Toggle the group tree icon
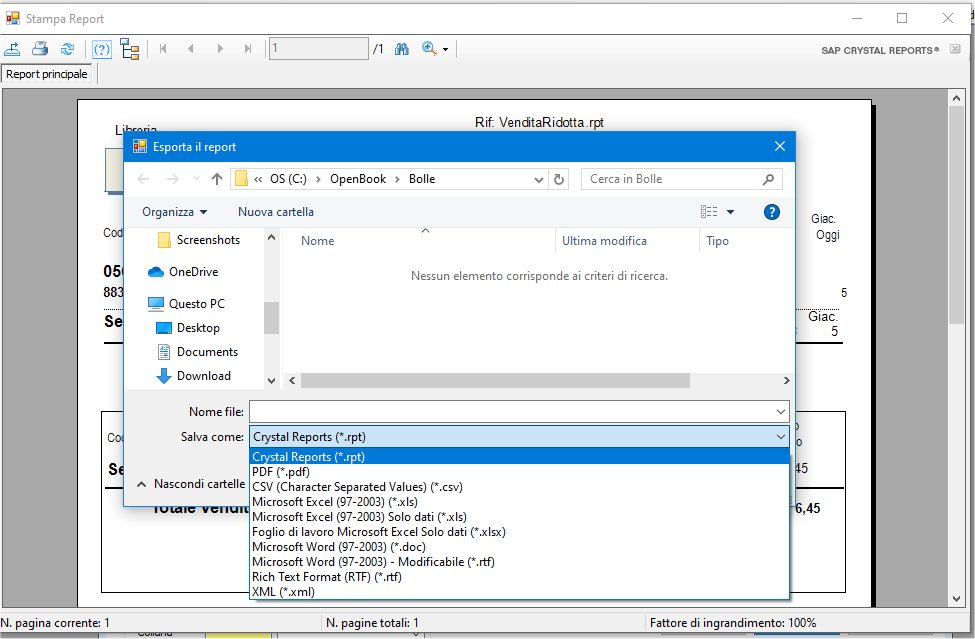 (130, 48)
